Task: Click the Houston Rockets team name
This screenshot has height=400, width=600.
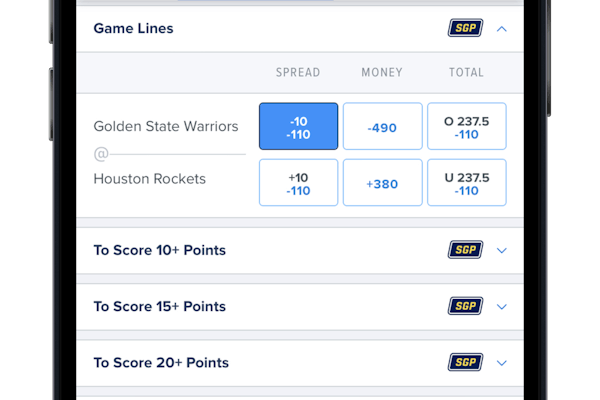Action: coord(149,179)
